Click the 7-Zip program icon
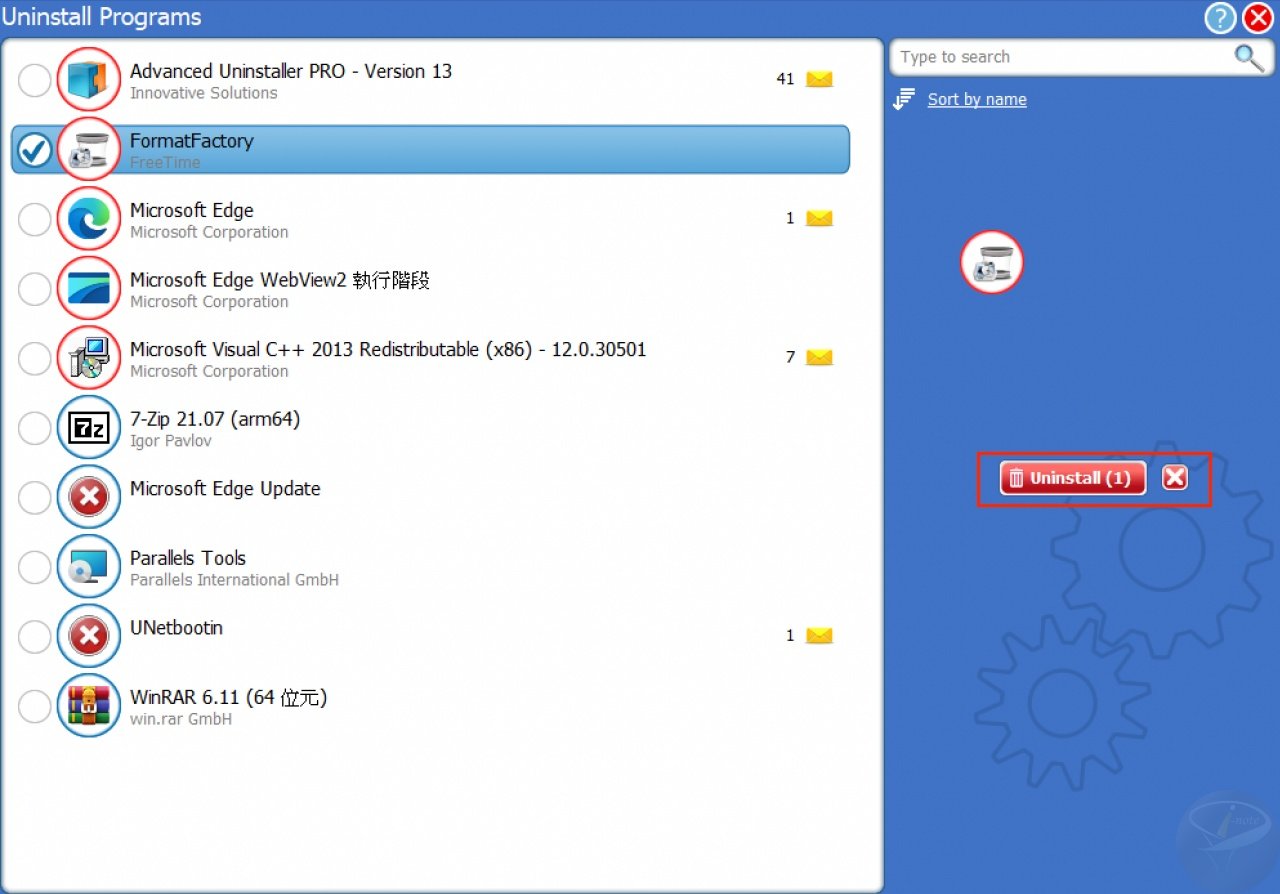1280x894 pixels. (88, 429)
